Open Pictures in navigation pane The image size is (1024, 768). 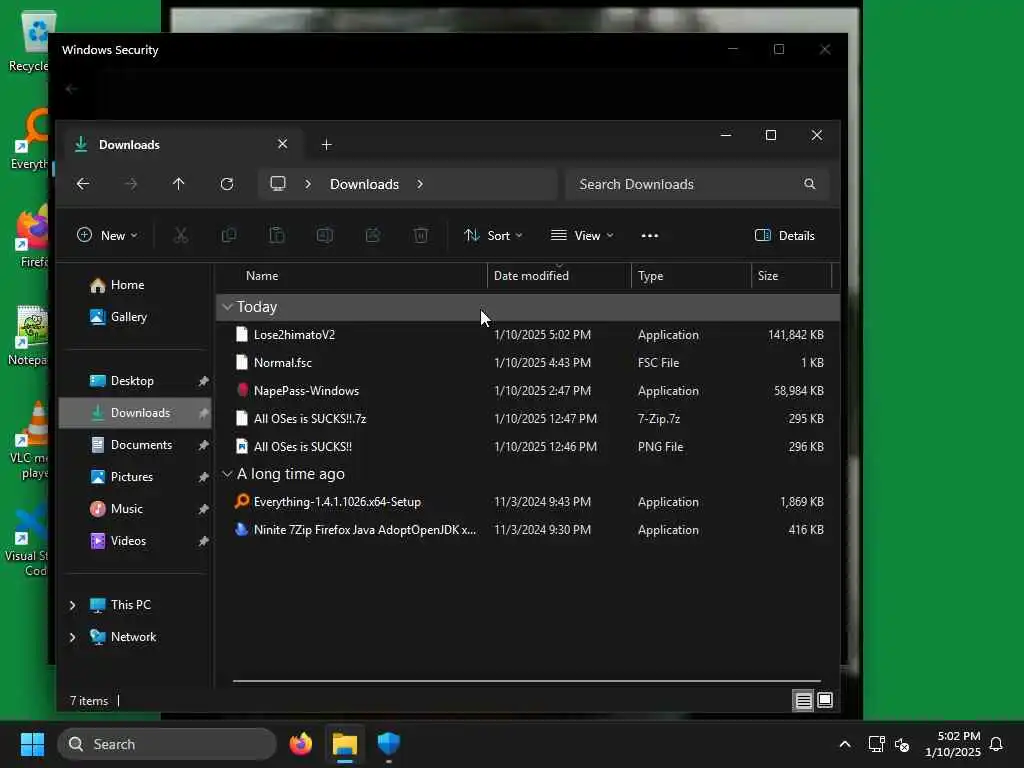[134, 477]
